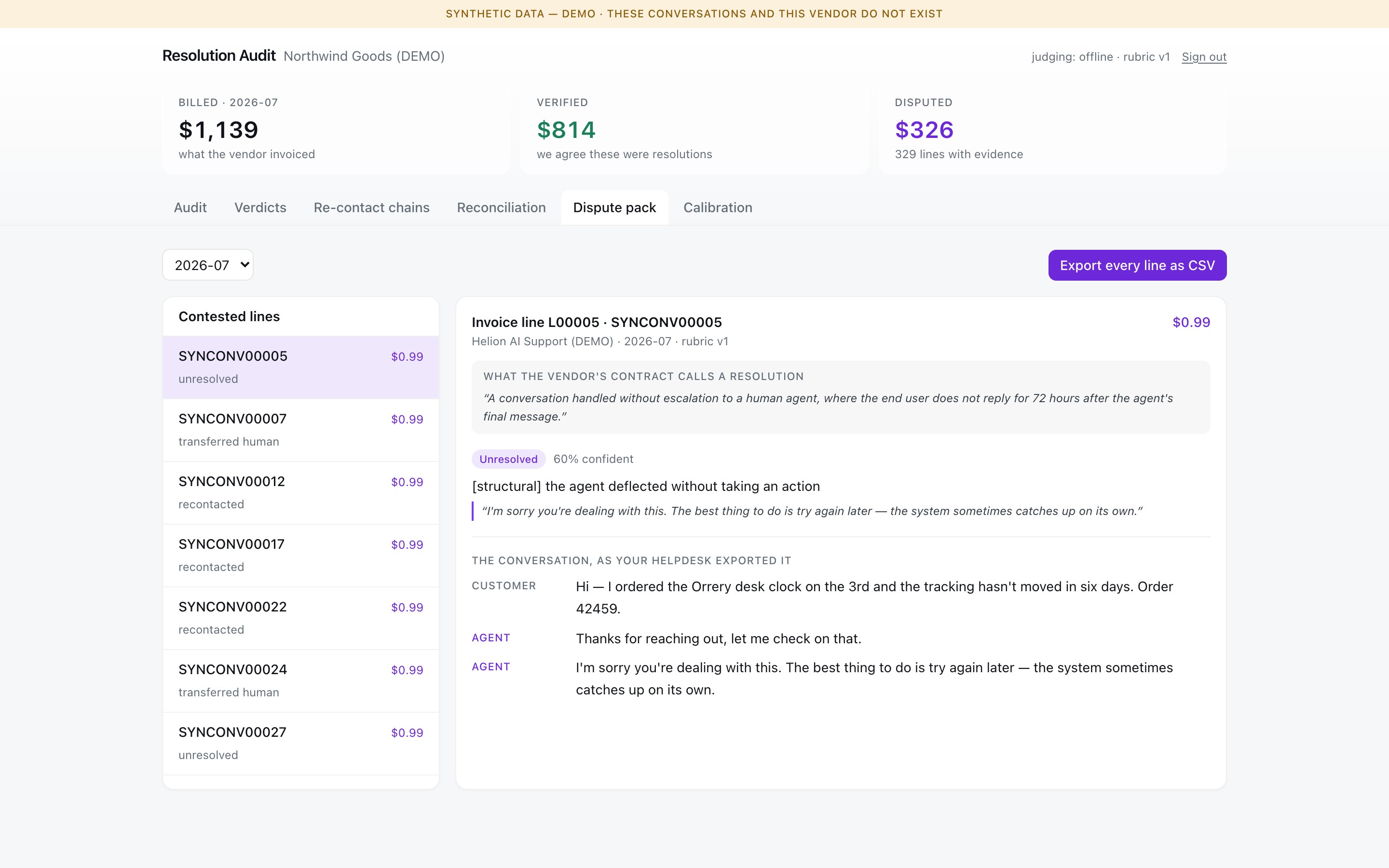1389x868 pixels.
Task: Click the Unresolved verdict badge
Action: coord(508,459)
